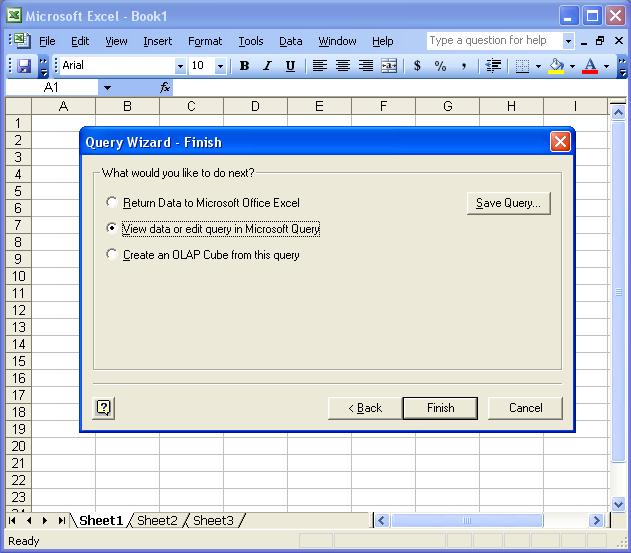The width and height of the screenshot is (631, 553).
Task: Apply Currency style with the dollar icon
Action: [x=417, y=66]
